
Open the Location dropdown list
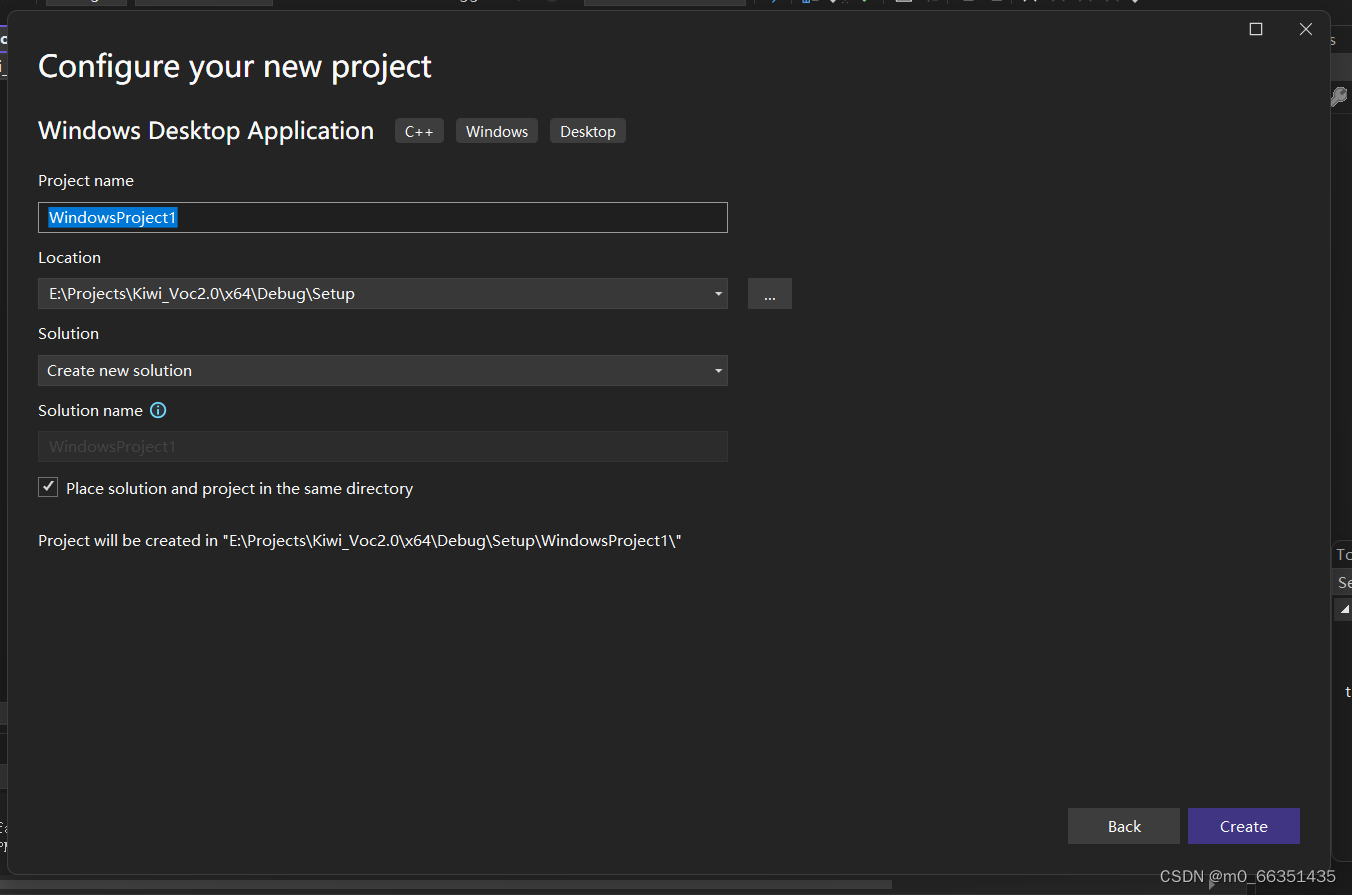click(718, 293)
